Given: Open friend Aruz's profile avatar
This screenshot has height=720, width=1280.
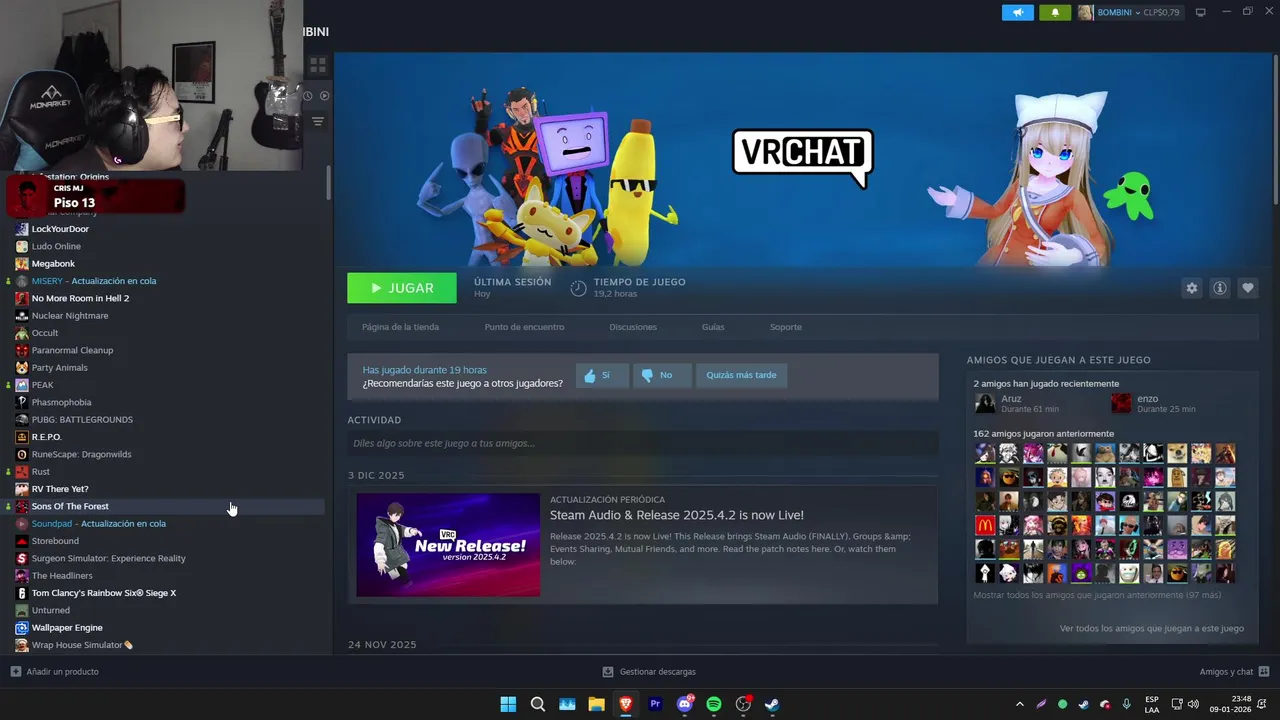Looking at the screenshot, I should click(x=985, y=403).
